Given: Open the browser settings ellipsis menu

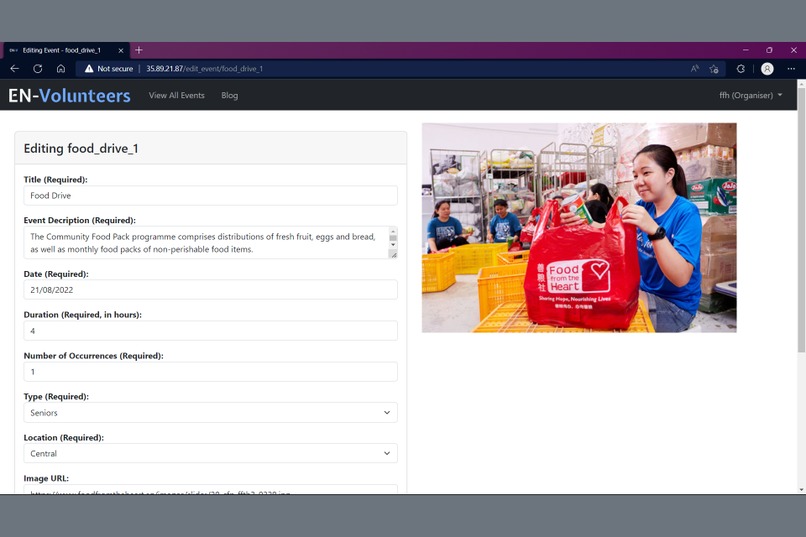Looking at the screenshot, I should (791, 68).
